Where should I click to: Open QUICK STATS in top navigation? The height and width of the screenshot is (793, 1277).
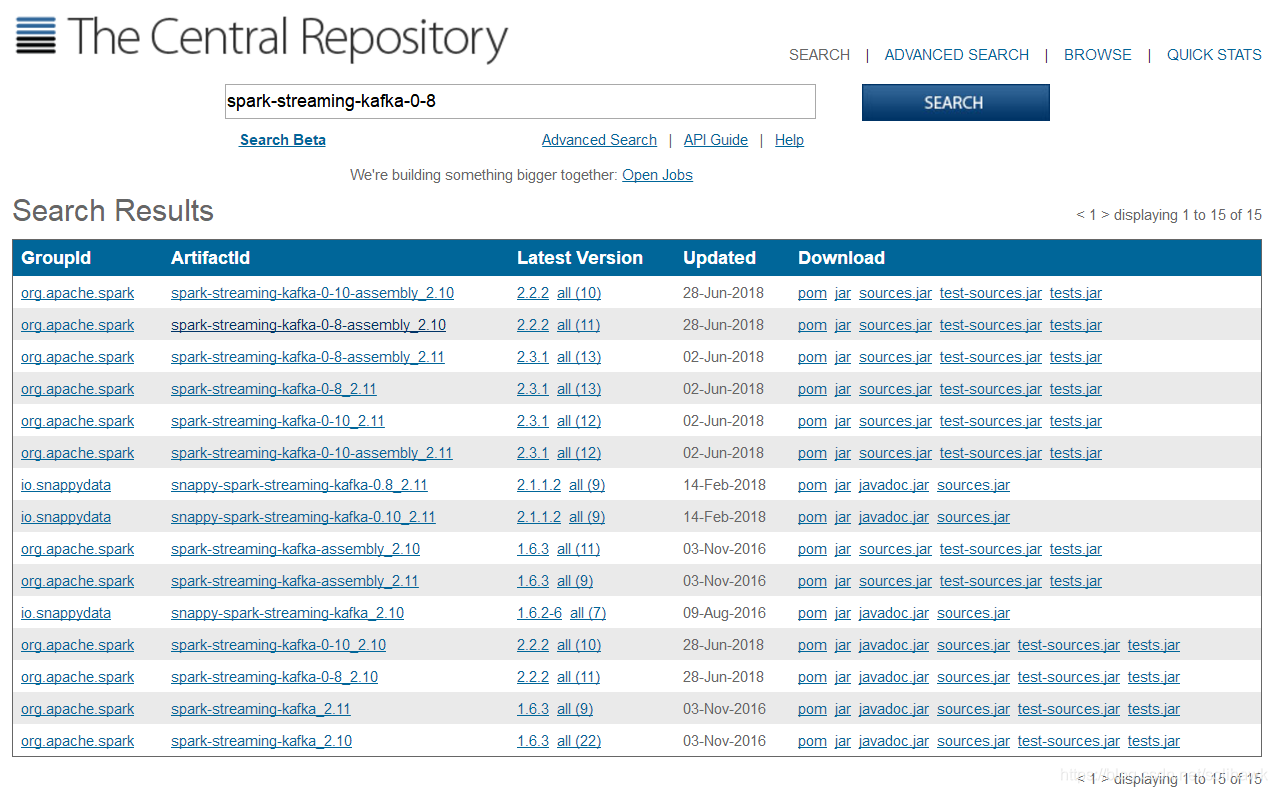[1214, 55]
